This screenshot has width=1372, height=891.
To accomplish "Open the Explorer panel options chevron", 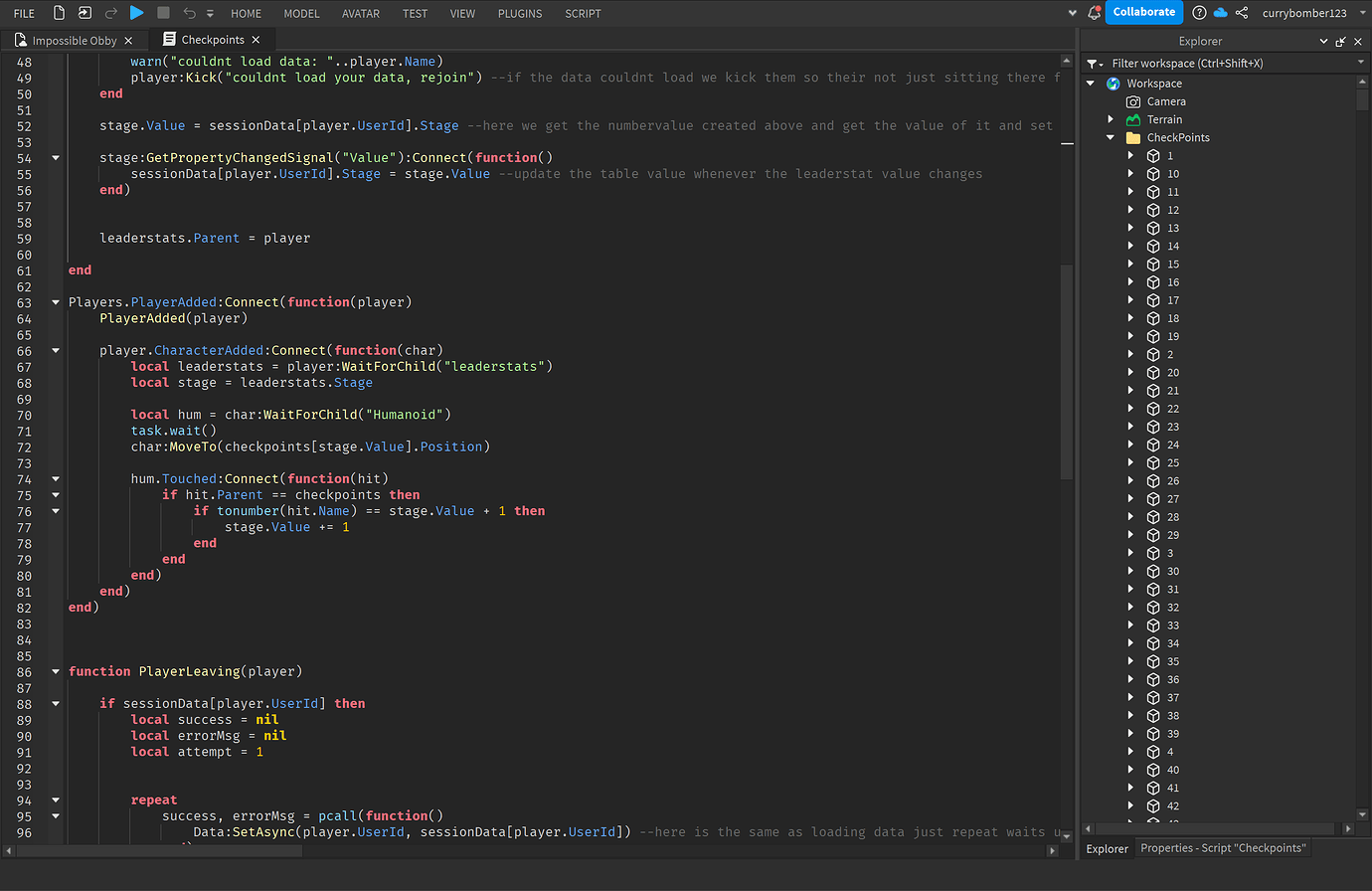I will click(x=1323, y=42).
